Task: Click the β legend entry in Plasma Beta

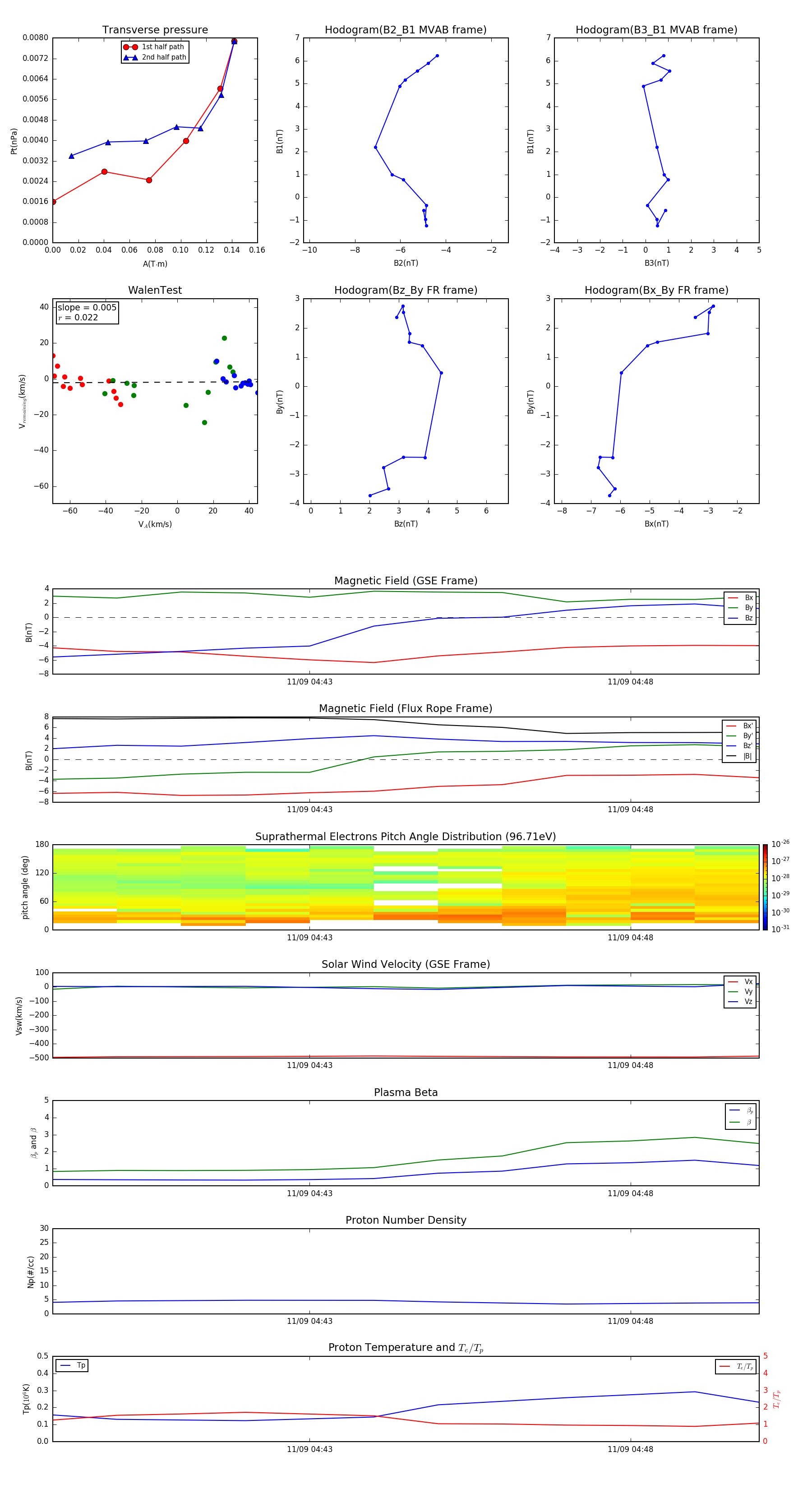Action: [x=741, y=1122]
